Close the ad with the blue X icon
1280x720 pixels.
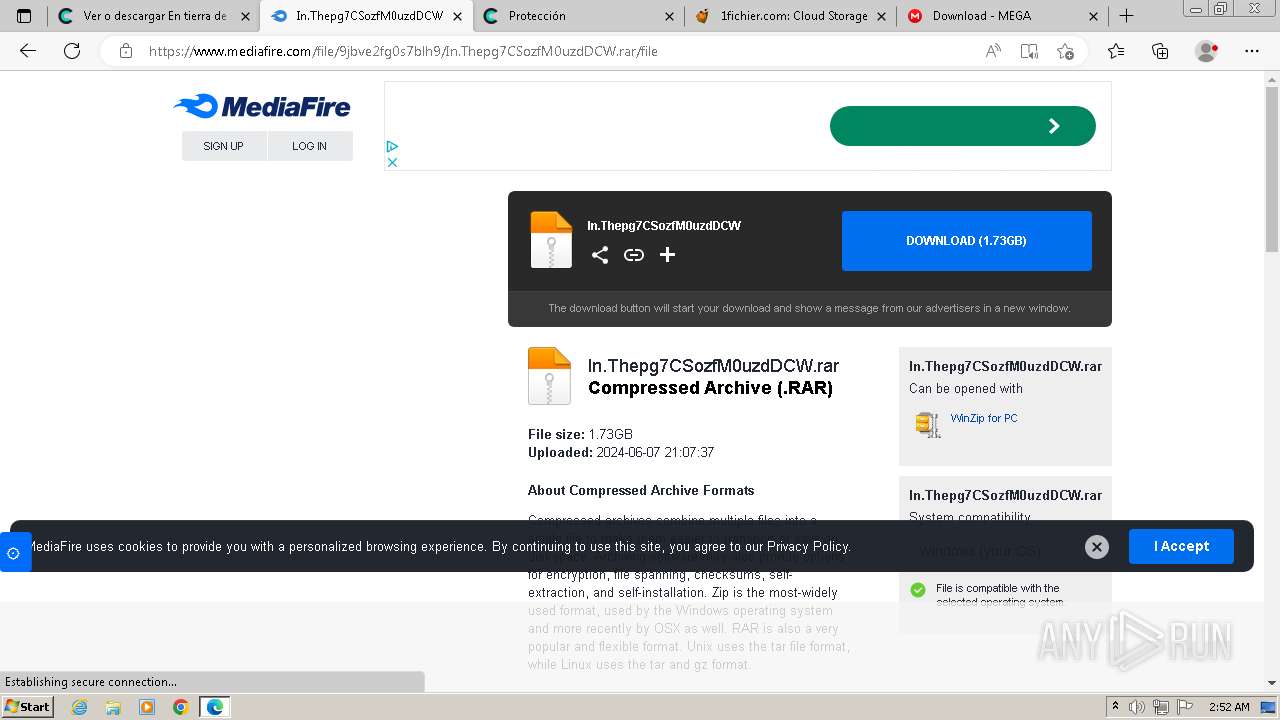[393, 162]
